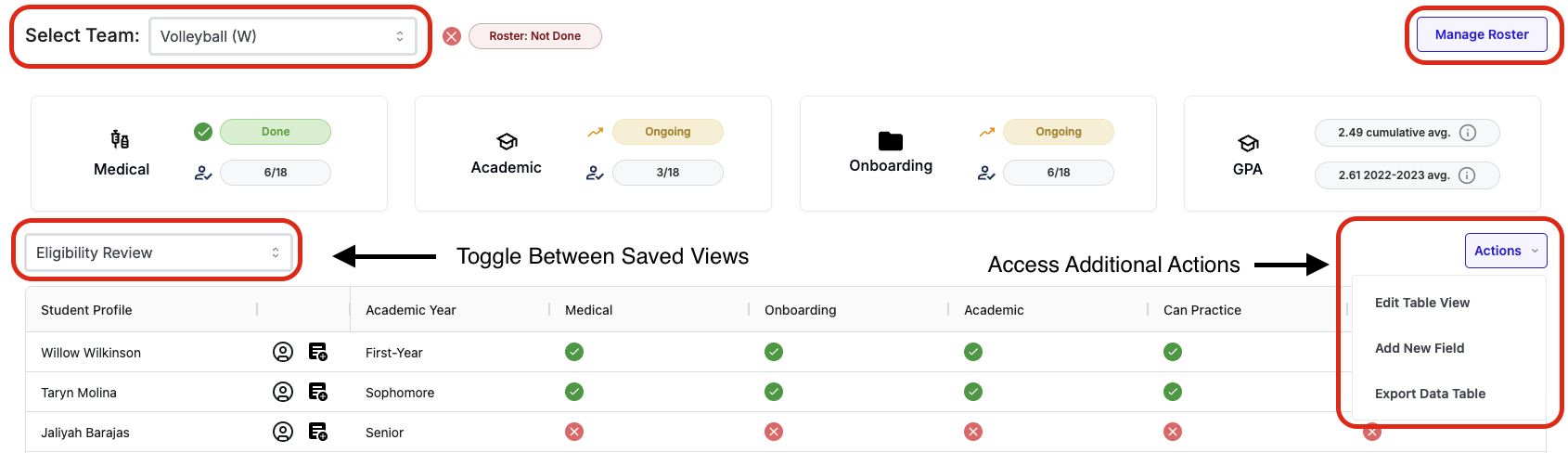
Task: Open the Actions dropdown button
Action: click(1505, 251)
